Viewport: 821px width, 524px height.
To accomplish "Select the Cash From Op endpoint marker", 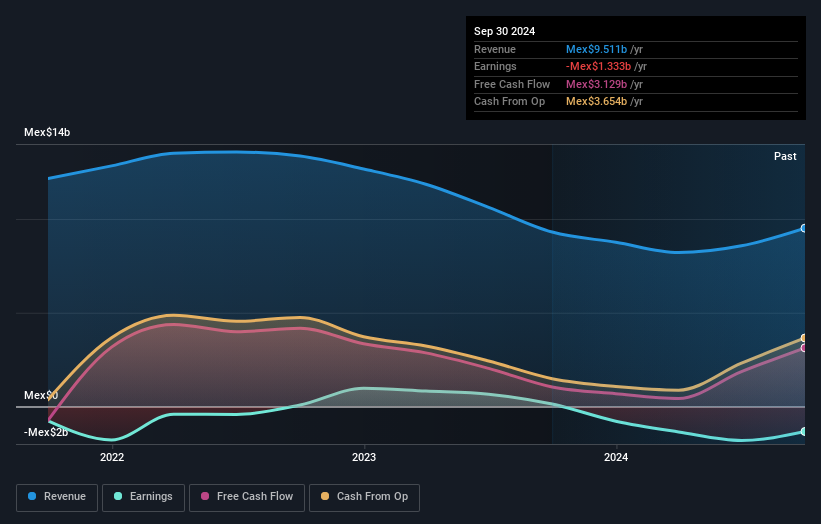I will (804, 338).
